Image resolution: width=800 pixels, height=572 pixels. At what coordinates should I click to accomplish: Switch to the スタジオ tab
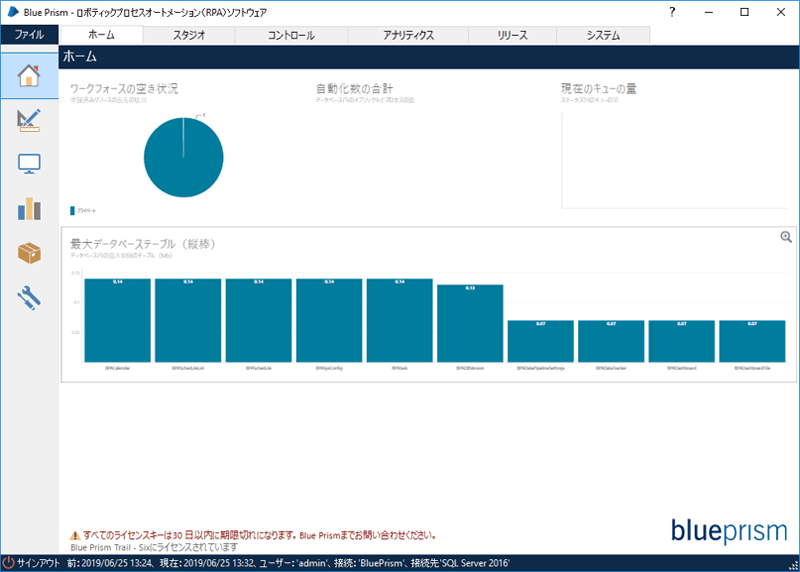tap(189, 35)
